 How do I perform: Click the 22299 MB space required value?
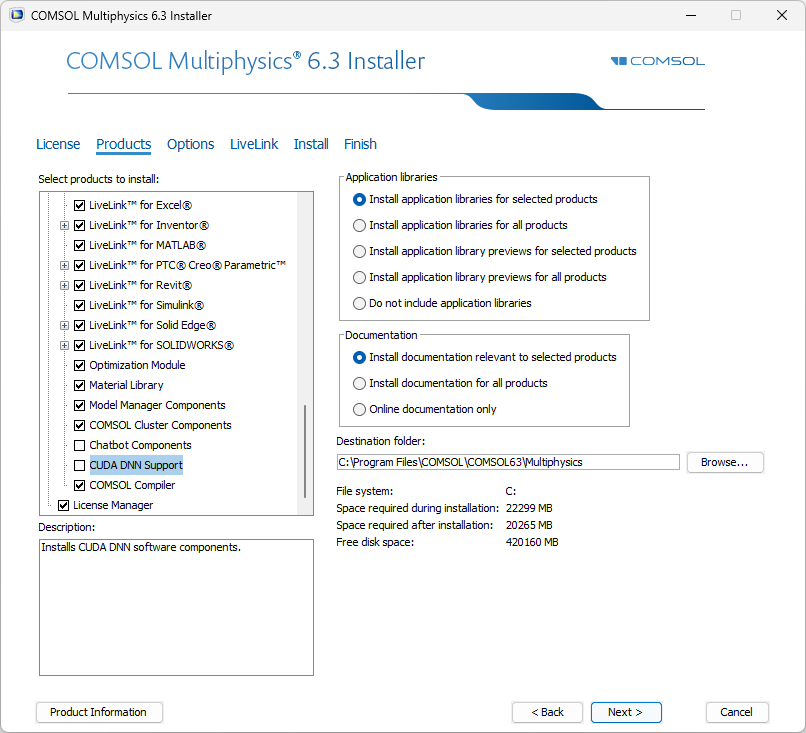(529, 508)
